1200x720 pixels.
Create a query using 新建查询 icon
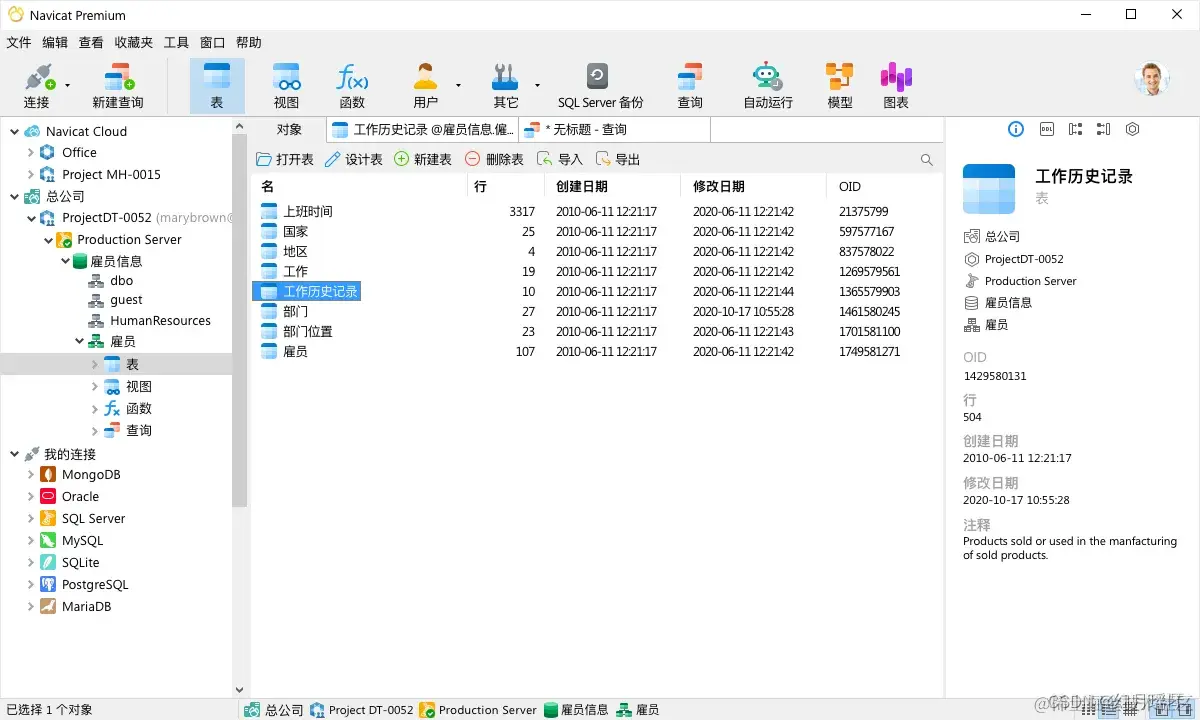point(120,85)
